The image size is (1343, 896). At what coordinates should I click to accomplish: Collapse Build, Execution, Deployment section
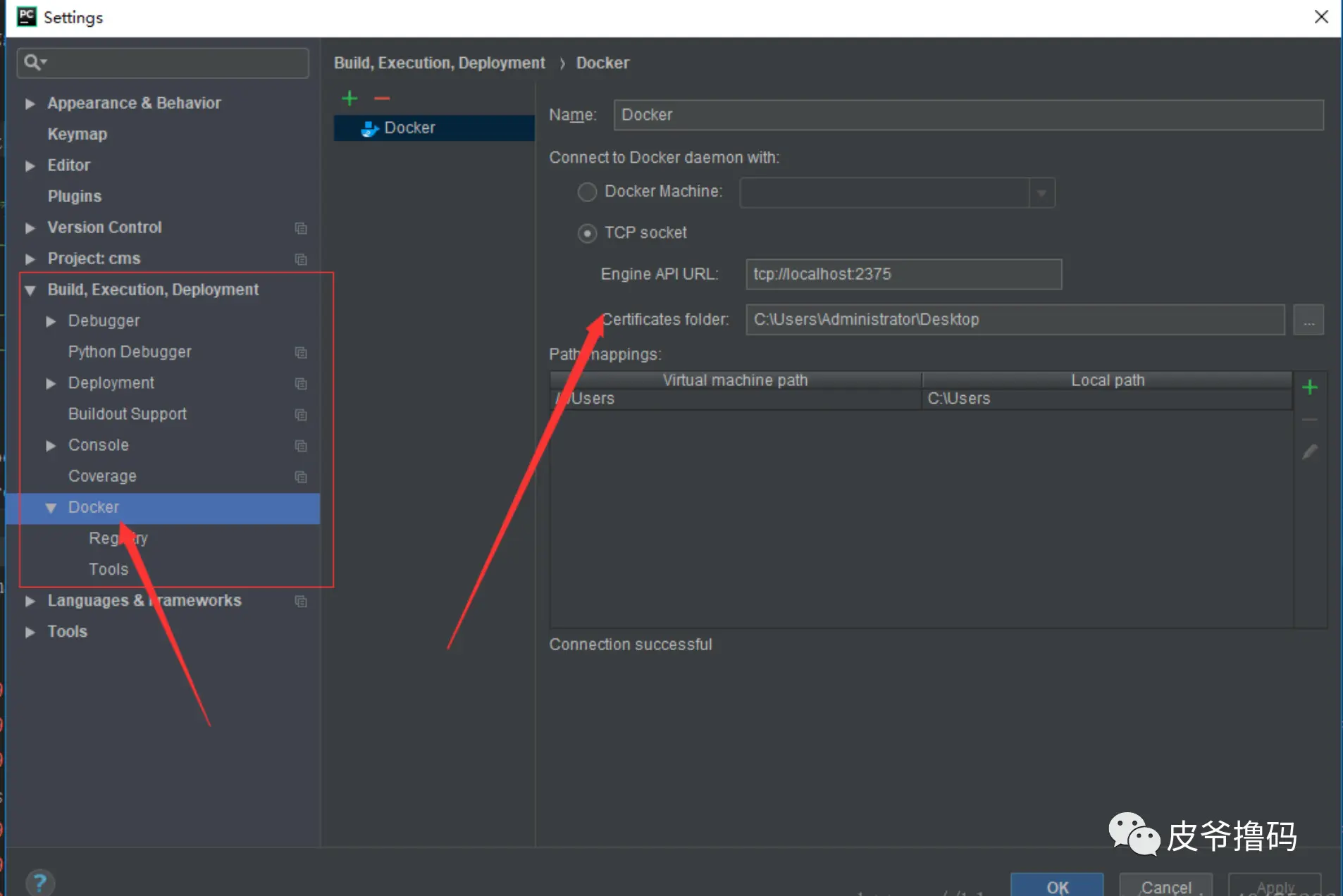30,290
